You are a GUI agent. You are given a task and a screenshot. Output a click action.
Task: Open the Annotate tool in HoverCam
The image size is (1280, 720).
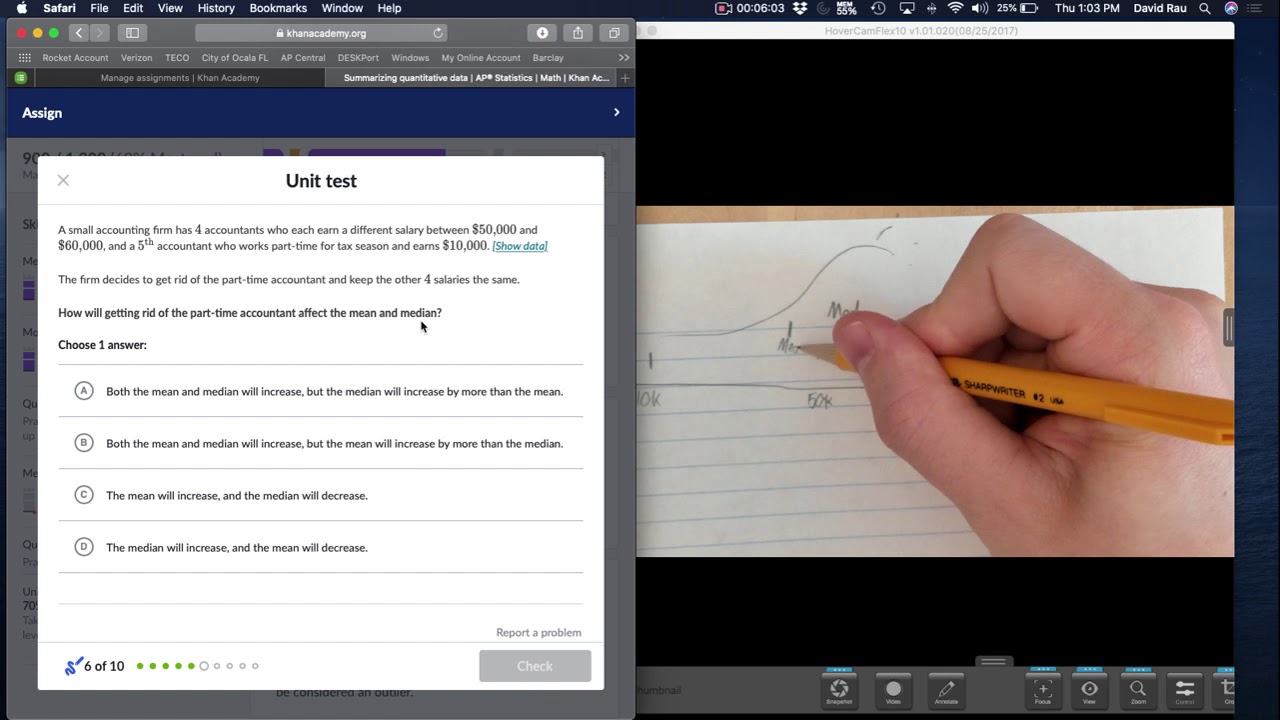(946, 689)
